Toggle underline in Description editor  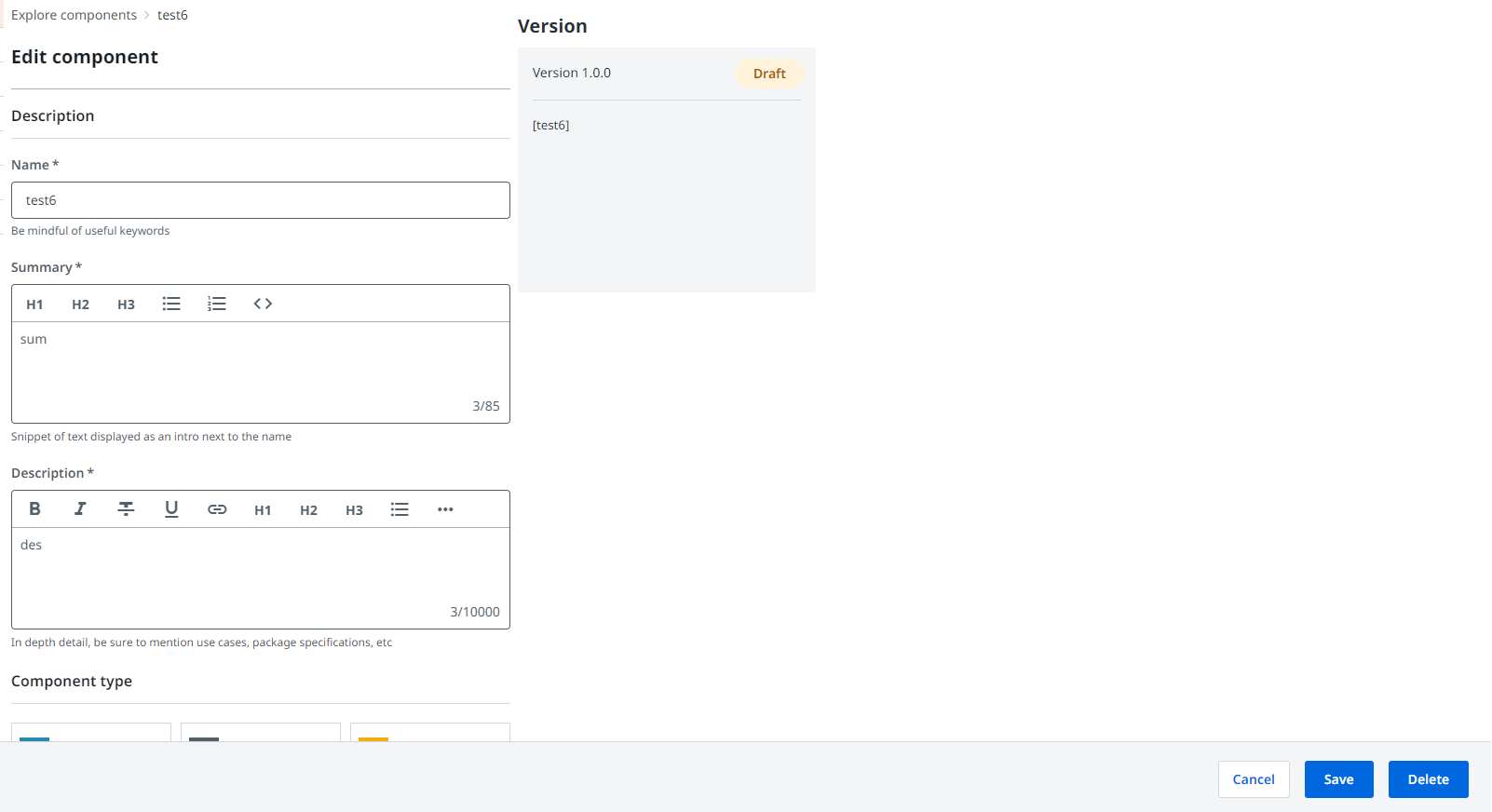pos(171,509)
